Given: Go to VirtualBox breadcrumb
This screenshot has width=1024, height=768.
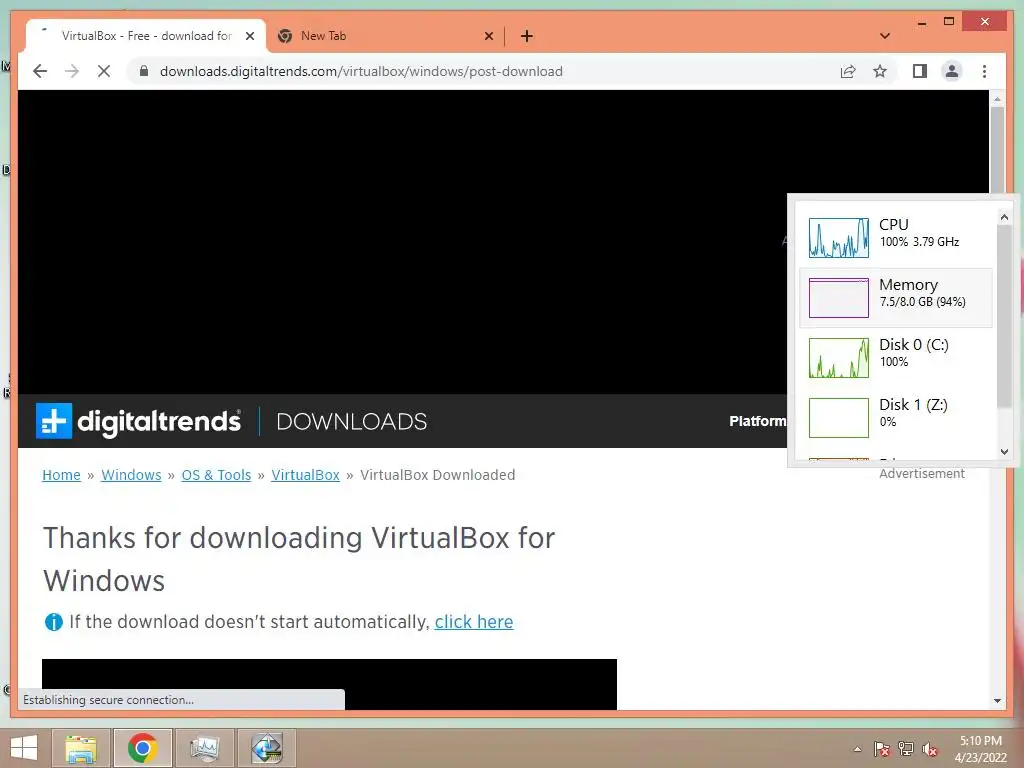Looking at the screenshot, I should tap(306, 475).
